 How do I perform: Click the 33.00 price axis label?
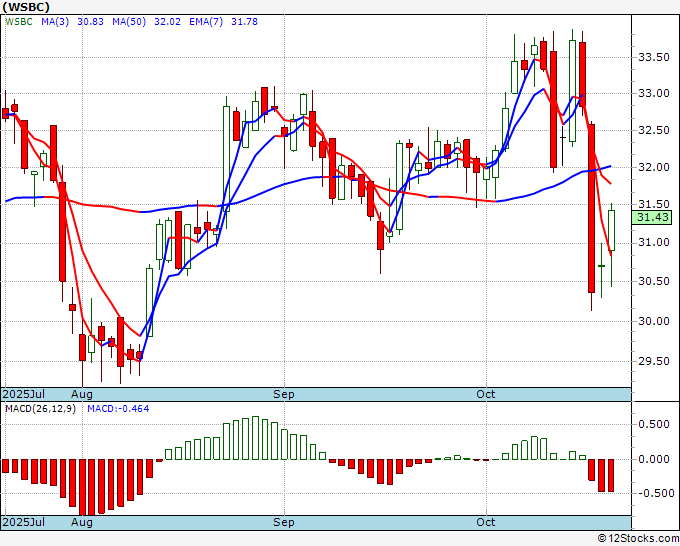[654, 93]
